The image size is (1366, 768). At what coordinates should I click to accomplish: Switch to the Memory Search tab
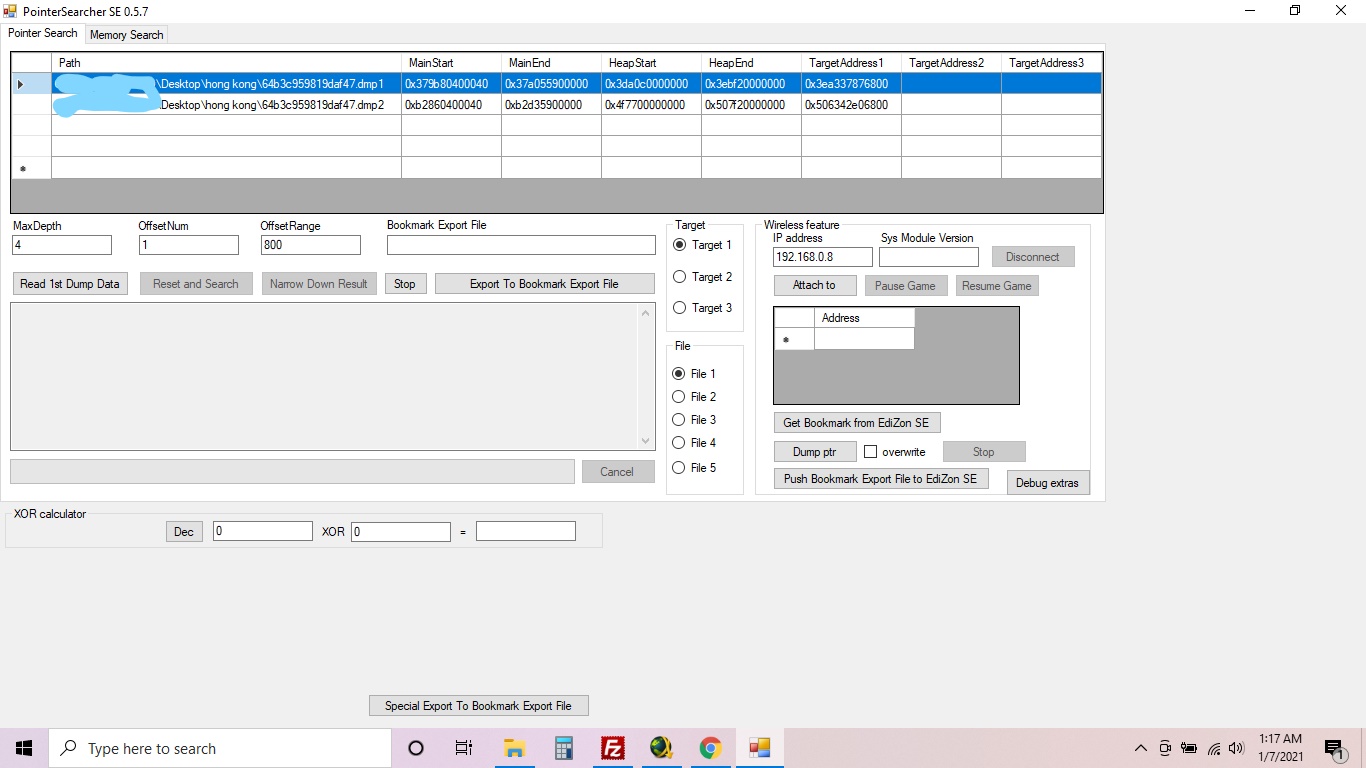coord(126,35)
